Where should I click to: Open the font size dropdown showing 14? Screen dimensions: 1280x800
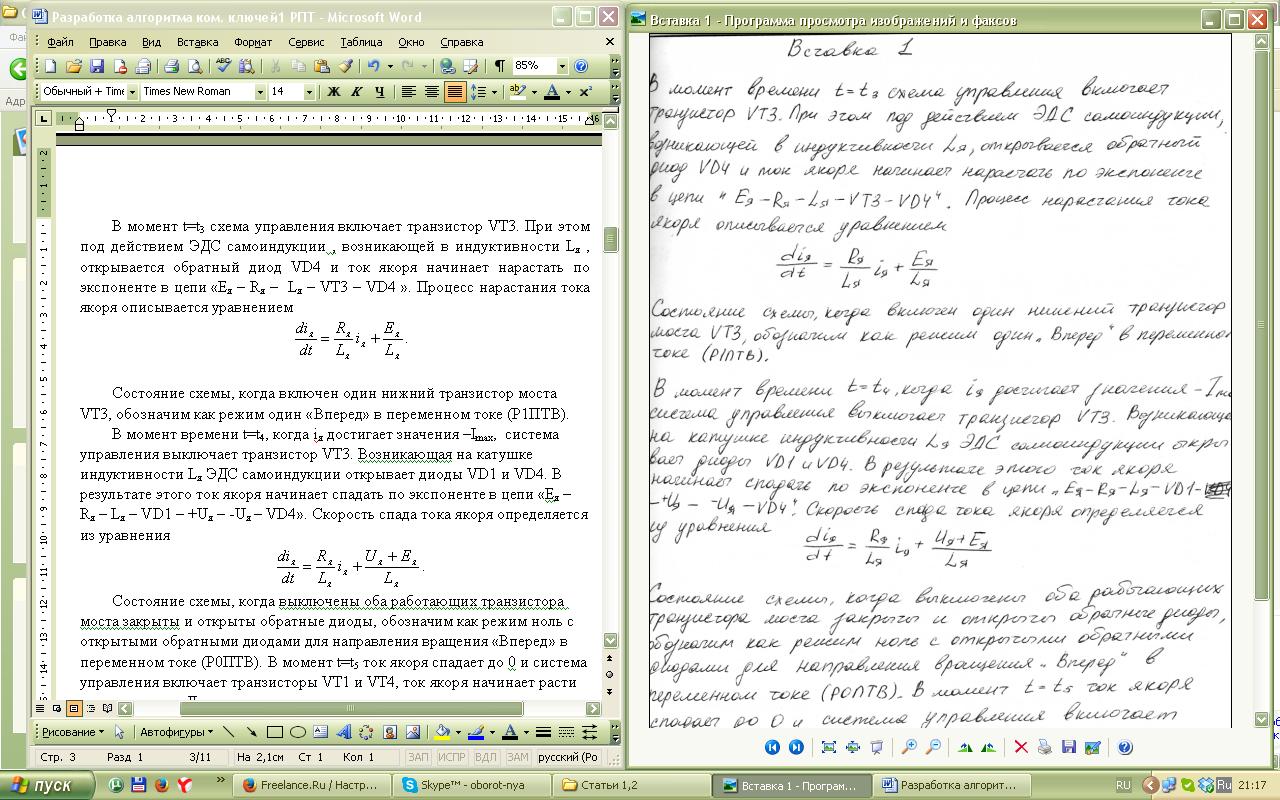tap(308, 92)
